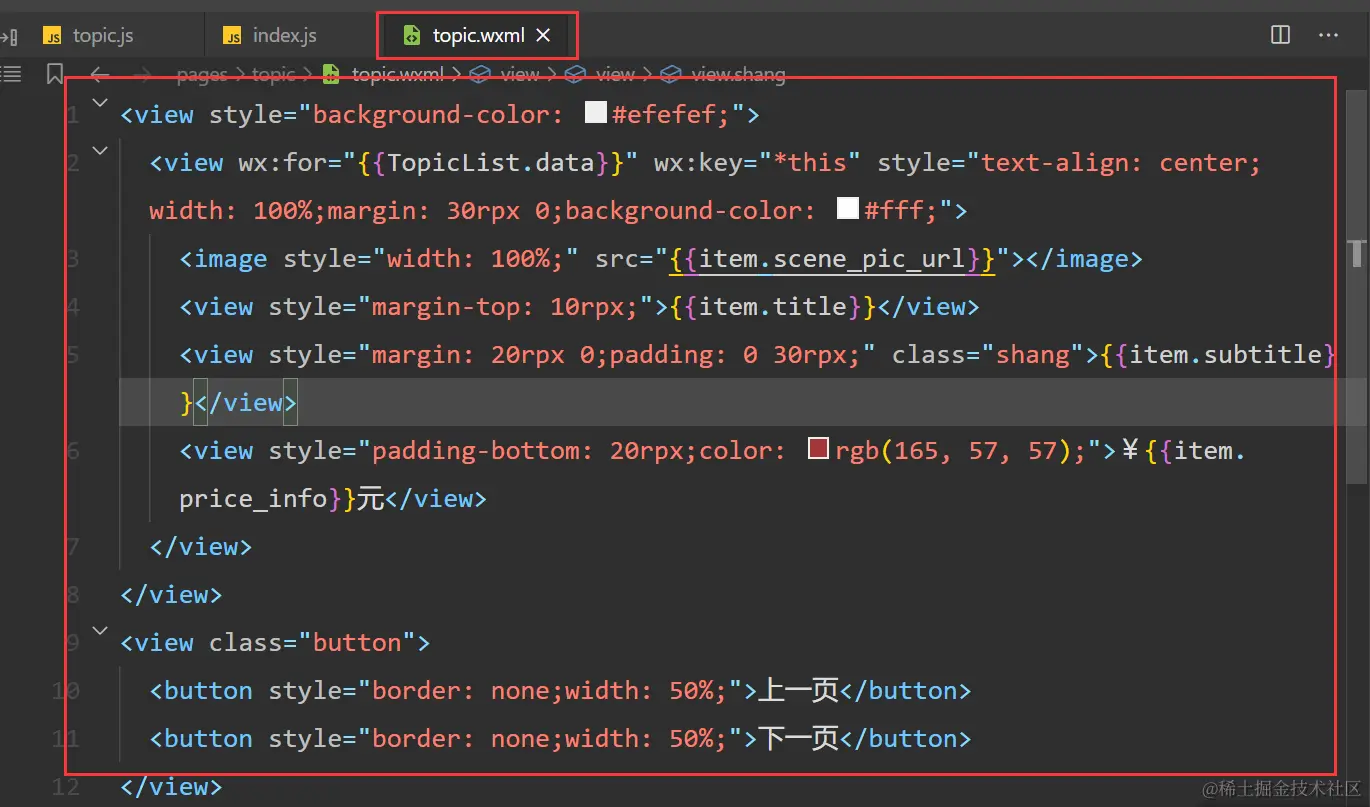Open the pages breadcrumb
Viewport: 1370px width, 807px height.
tap(201, 74)
